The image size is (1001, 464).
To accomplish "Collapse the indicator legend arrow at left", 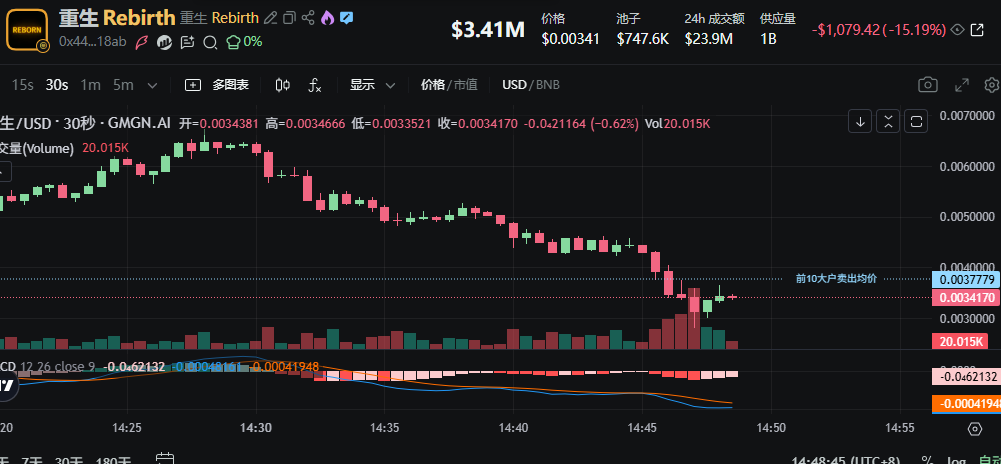I will pyautogui.click(x=5, y=171).
